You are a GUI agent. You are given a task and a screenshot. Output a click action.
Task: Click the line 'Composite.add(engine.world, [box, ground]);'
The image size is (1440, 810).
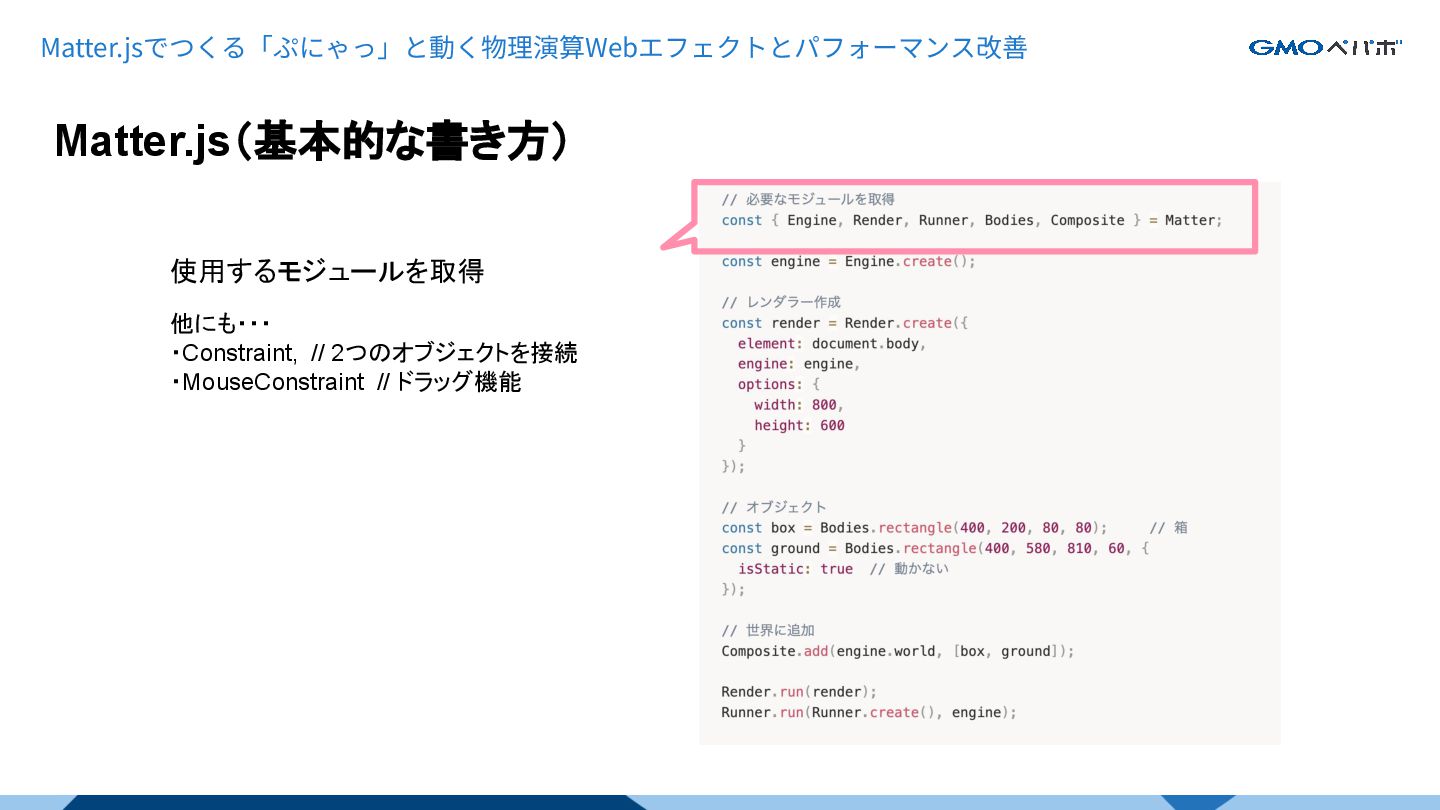click(898, 651)
